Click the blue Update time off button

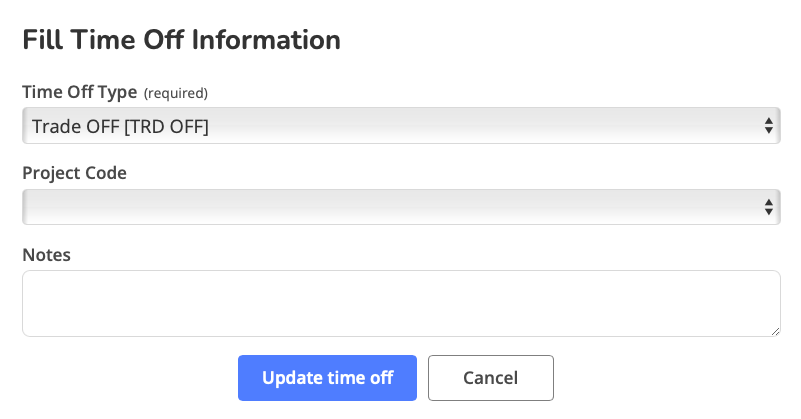click(327, 378)
